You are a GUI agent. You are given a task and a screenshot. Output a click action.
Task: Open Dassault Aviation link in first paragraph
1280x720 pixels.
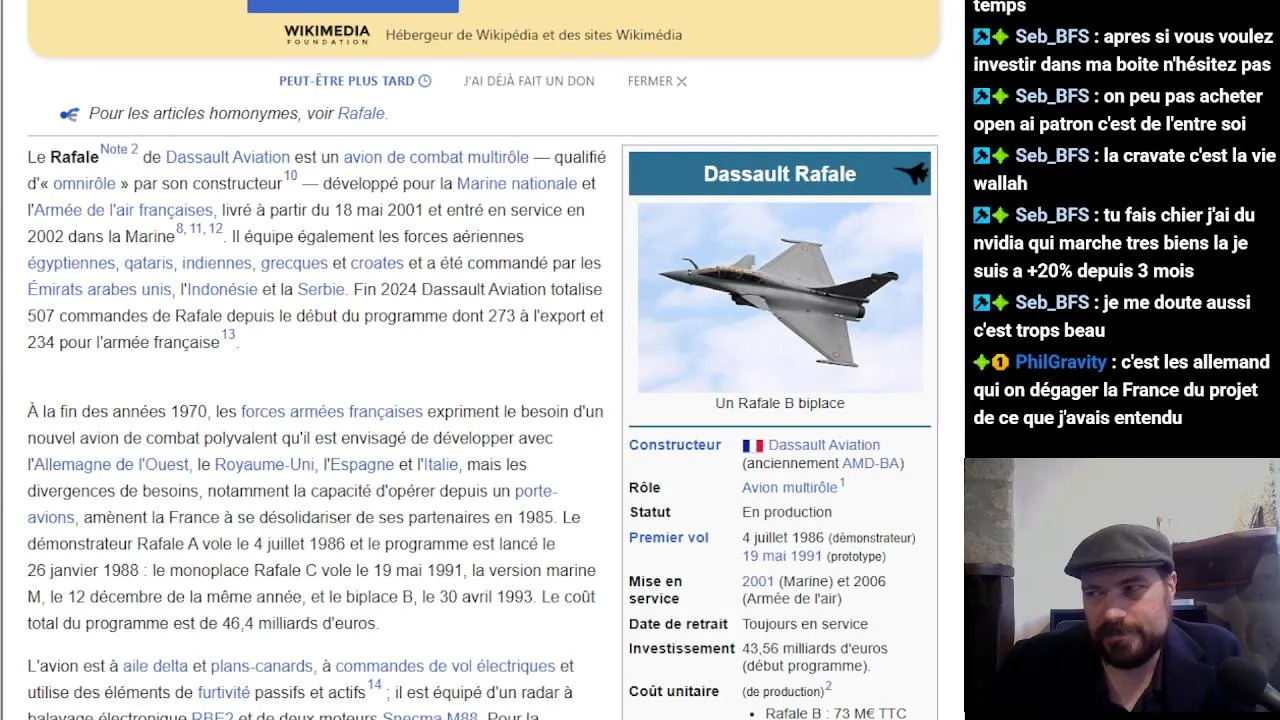point(228,157)
